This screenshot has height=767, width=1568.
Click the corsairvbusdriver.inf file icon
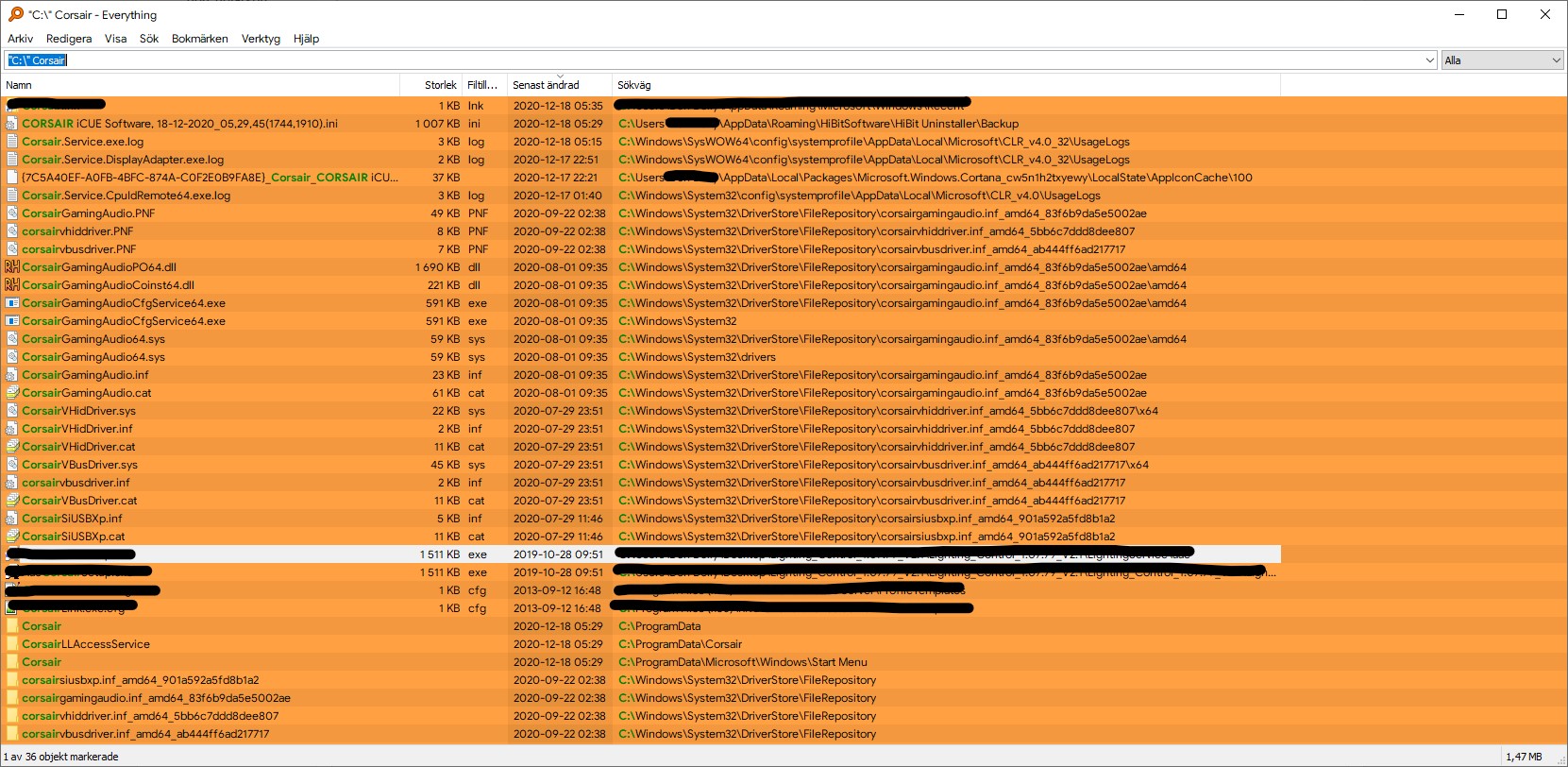(x=12, y=483)
